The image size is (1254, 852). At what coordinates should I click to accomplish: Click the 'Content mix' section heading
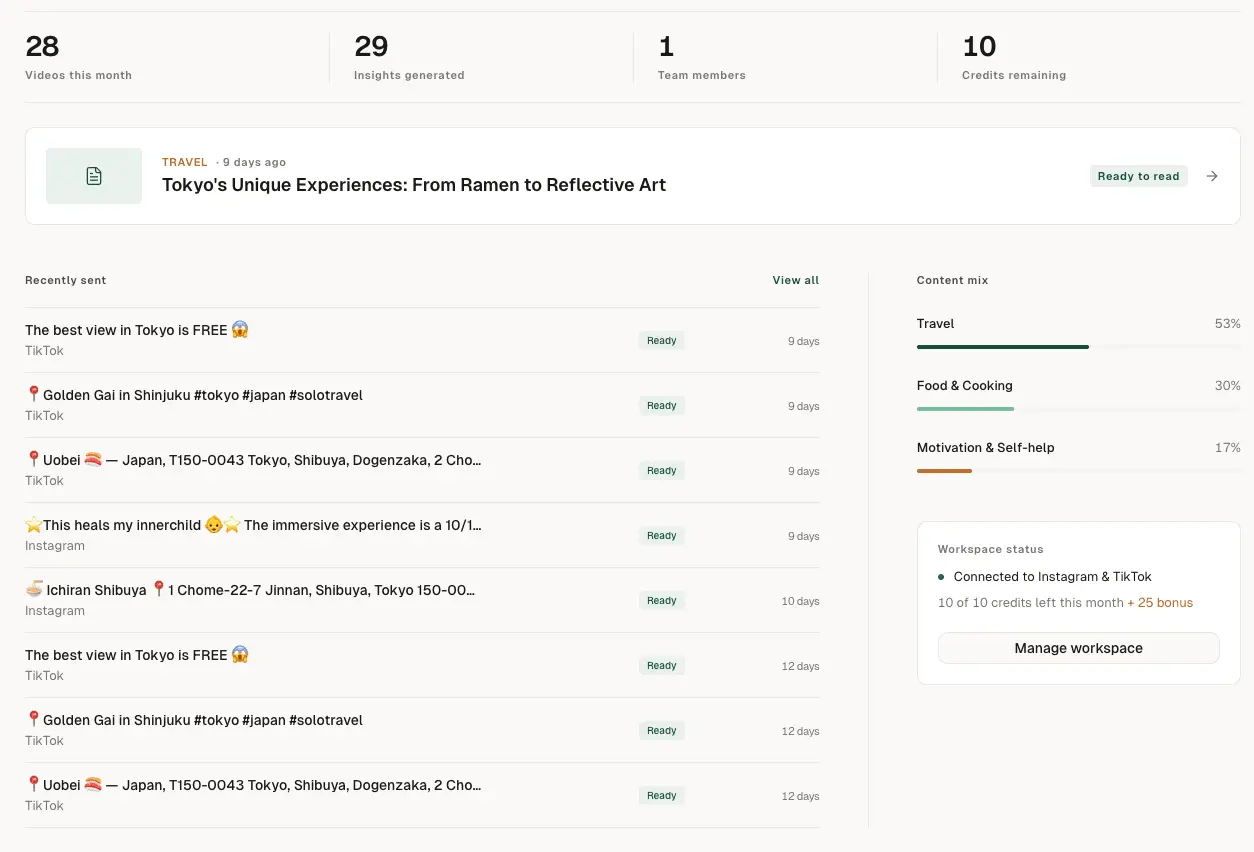coord(952,280)
